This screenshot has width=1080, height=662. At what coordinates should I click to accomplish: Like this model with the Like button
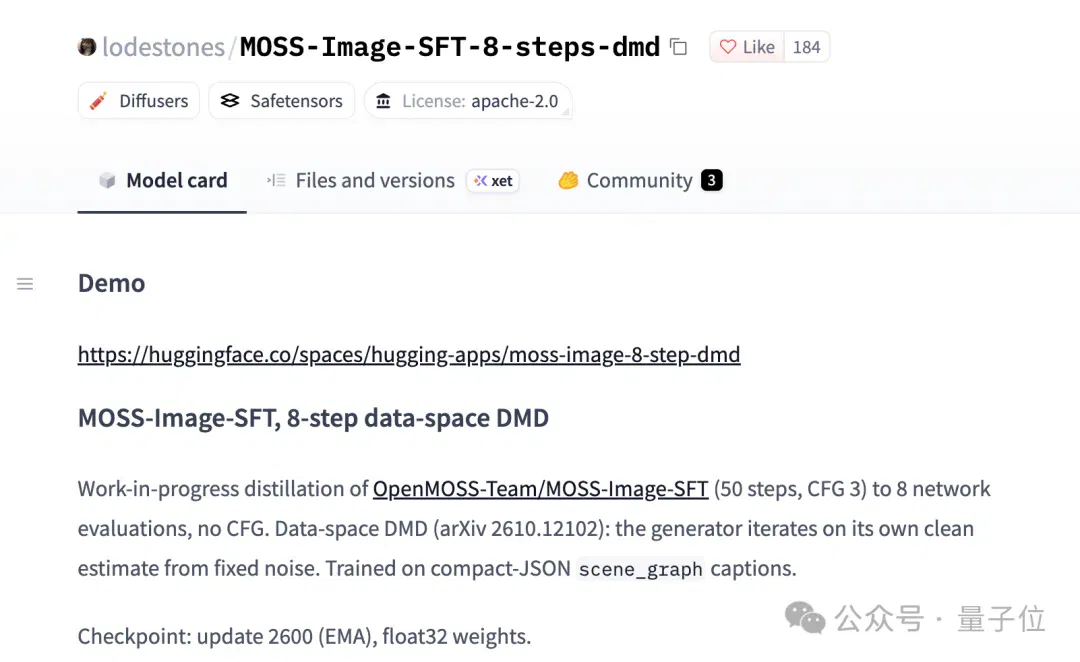pyautogui.click(x=747, y=47)
